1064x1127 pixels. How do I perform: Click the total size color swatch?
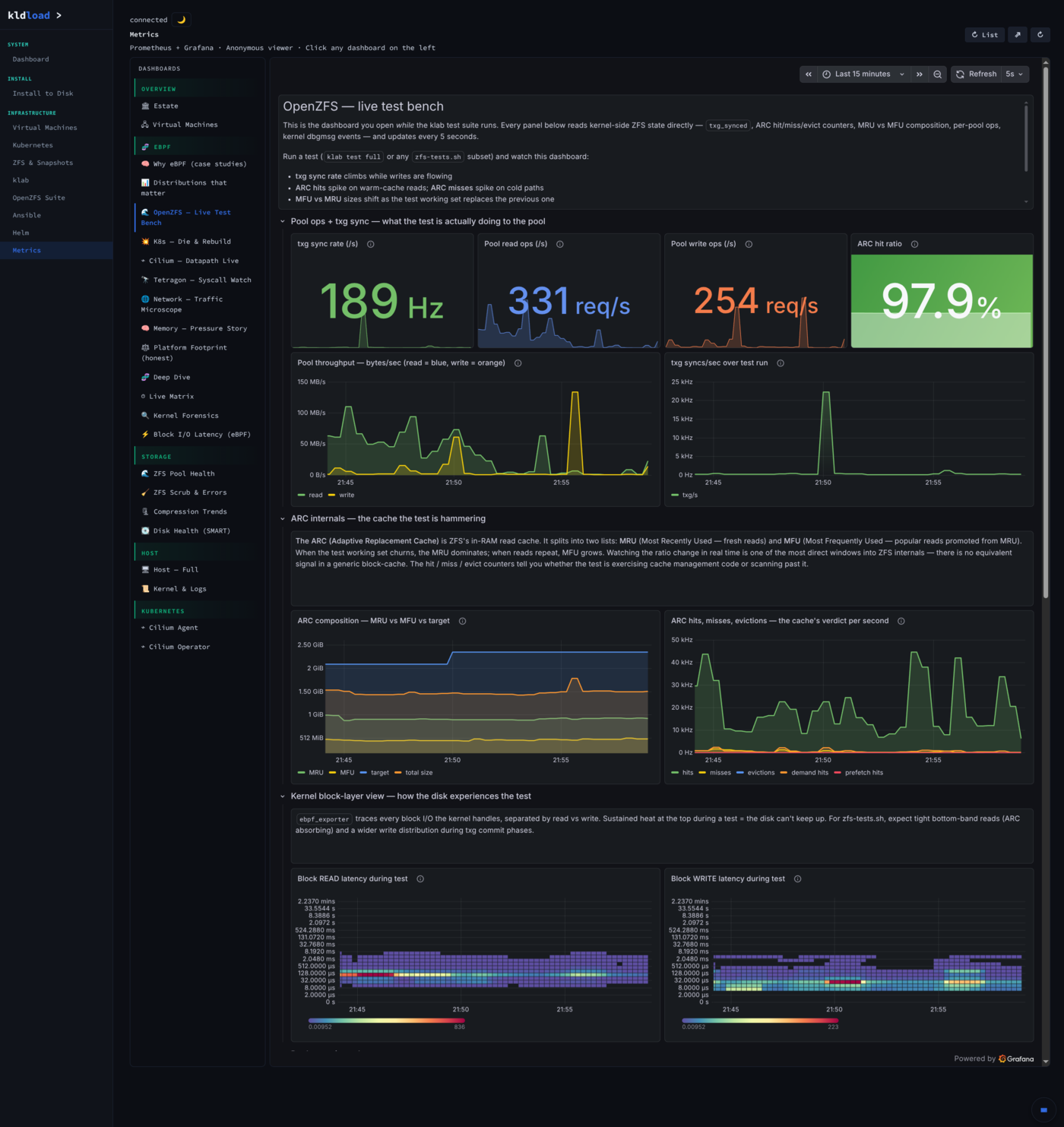point(398,773)
